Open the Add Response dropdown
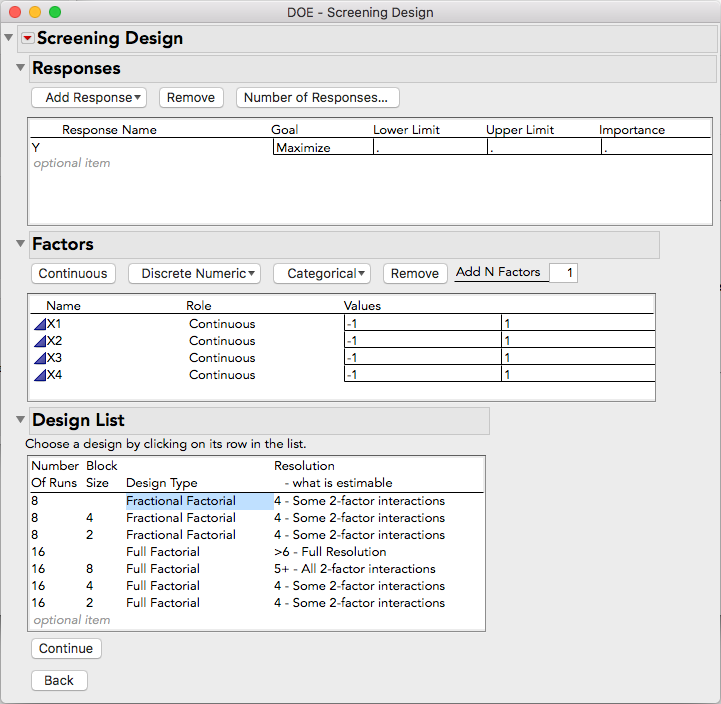721x704 pixels. [x=89, y=97]
